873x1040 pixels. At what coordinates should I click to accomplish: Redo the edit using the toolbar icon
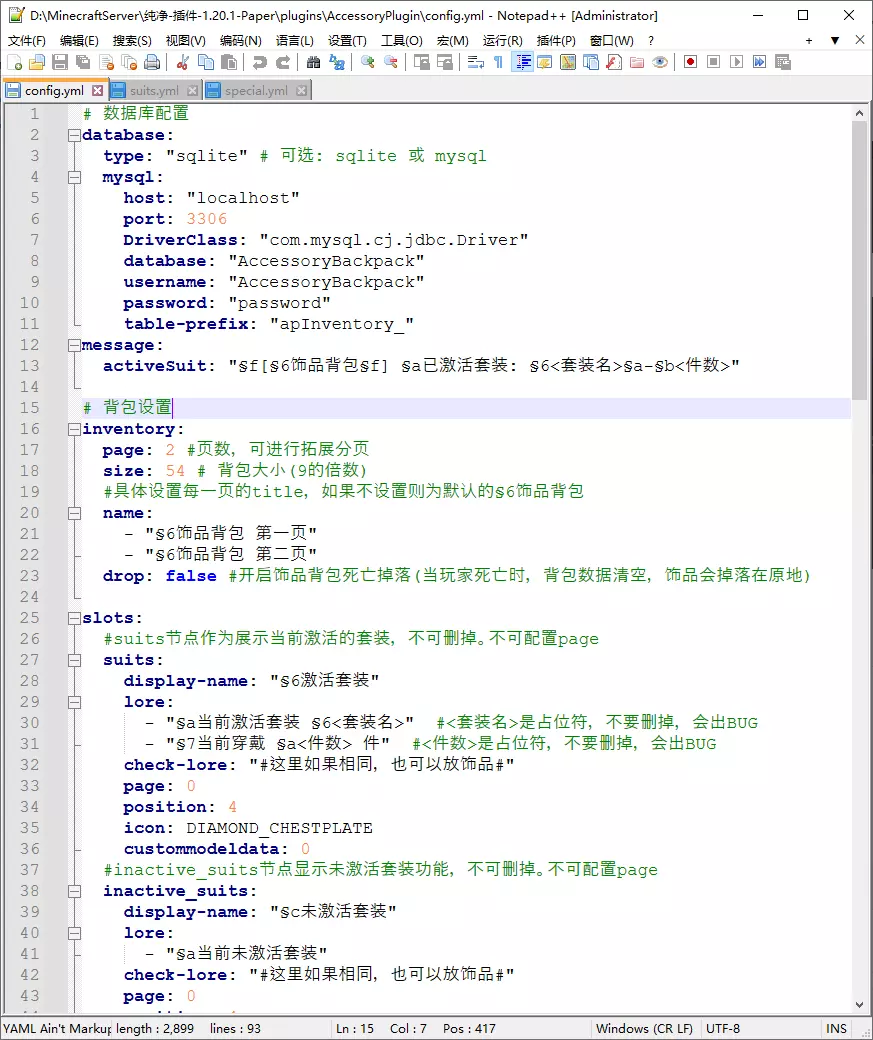tap(283, 62)
